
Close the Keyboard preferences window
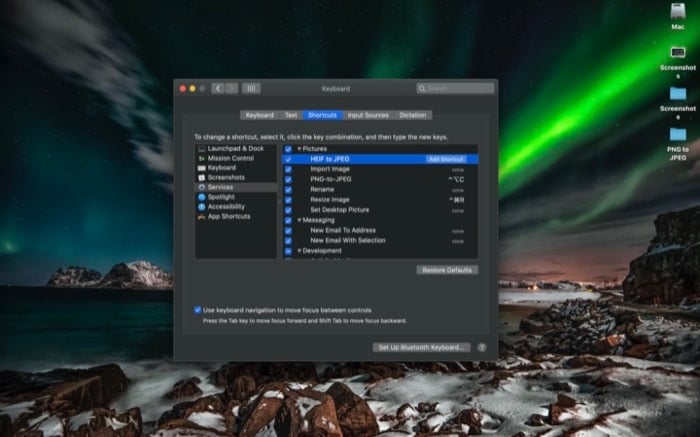pyautogui.click(x=183, y=88)
